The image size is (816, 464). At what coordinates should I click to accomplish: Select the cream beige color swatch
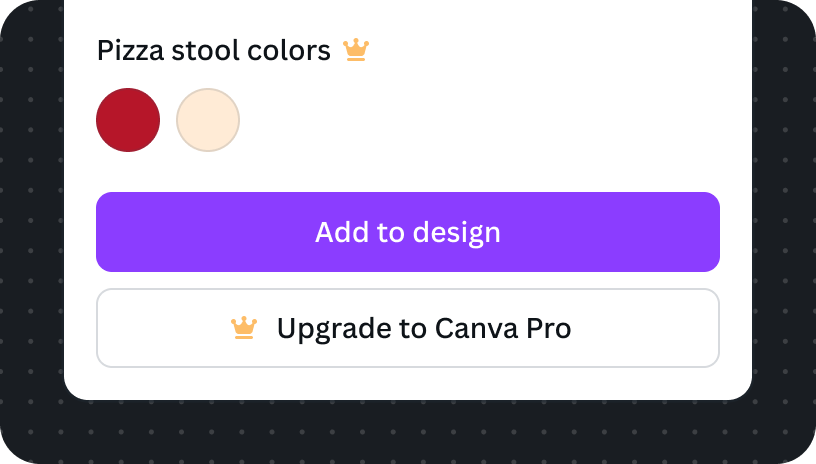click(x=208, y=120)
